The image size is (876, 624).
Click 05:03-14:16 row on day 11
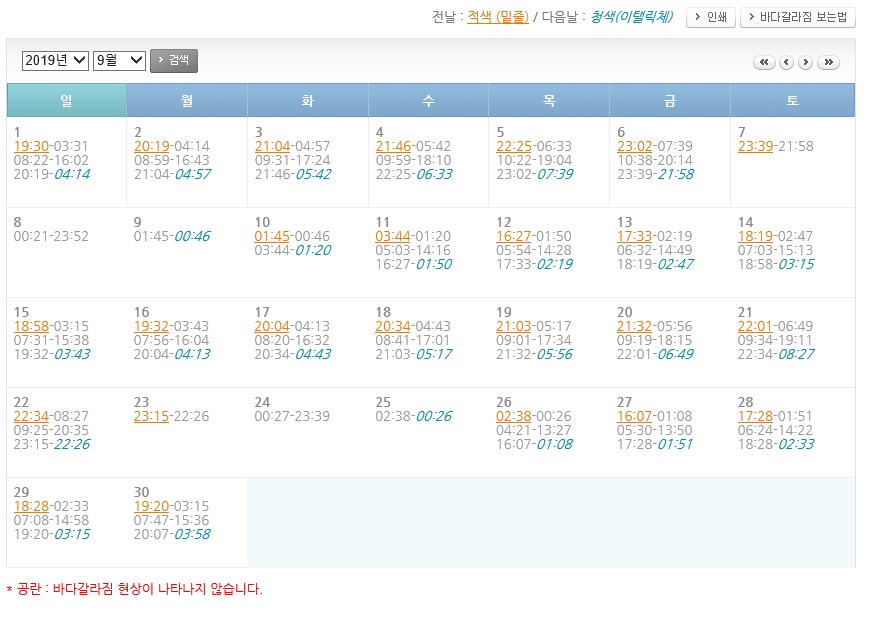(x=413, y=250)
